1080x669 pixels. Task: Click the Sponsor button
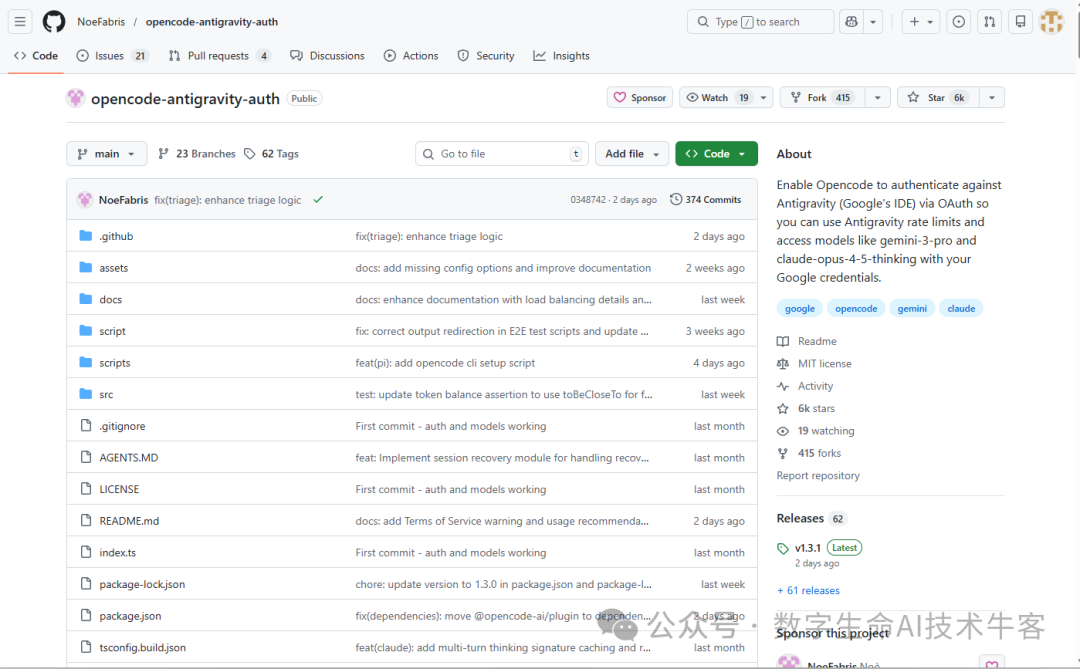click(x=640, y=97)
